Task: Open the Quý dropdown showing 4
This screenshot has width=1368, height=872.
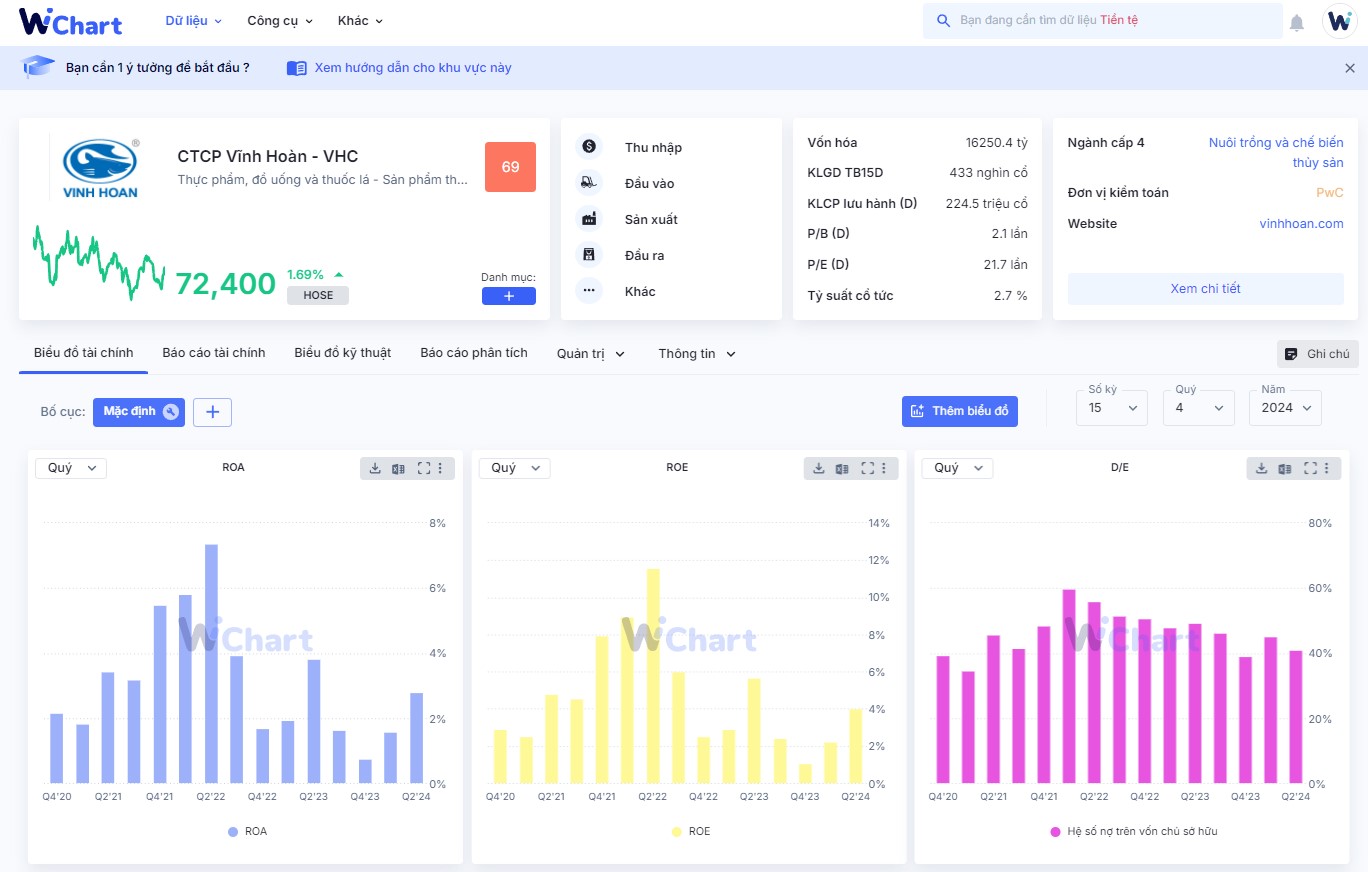Action: (x=1198, y=407)
